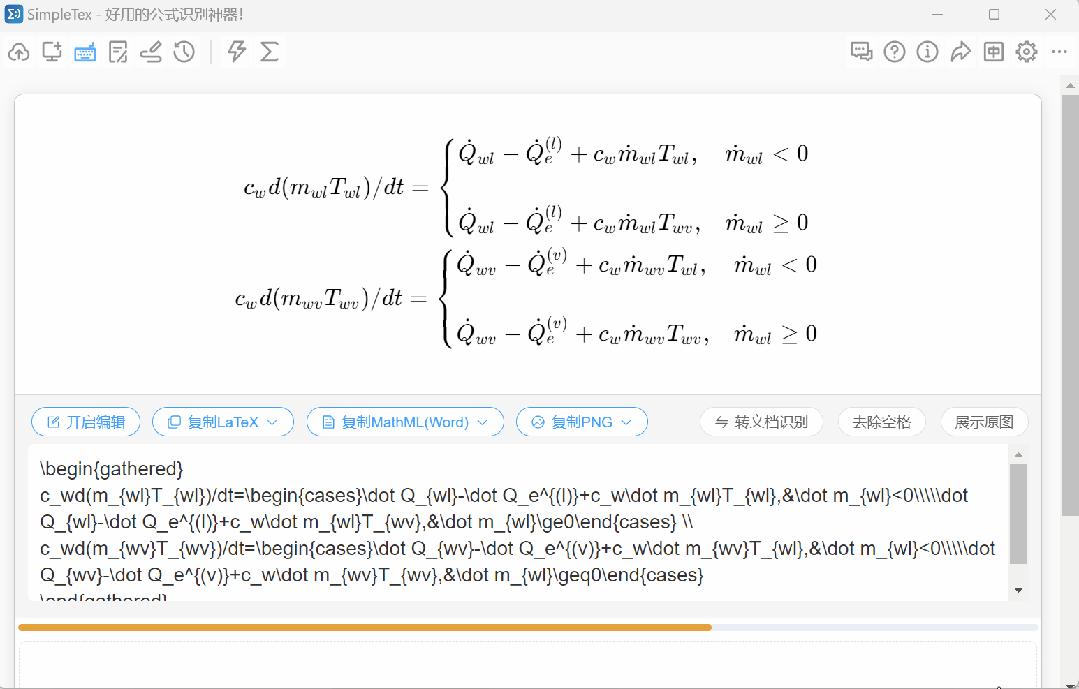
Task: Click the cloud upload image icon
Action: pyautogui.click(x=19, y=52)
